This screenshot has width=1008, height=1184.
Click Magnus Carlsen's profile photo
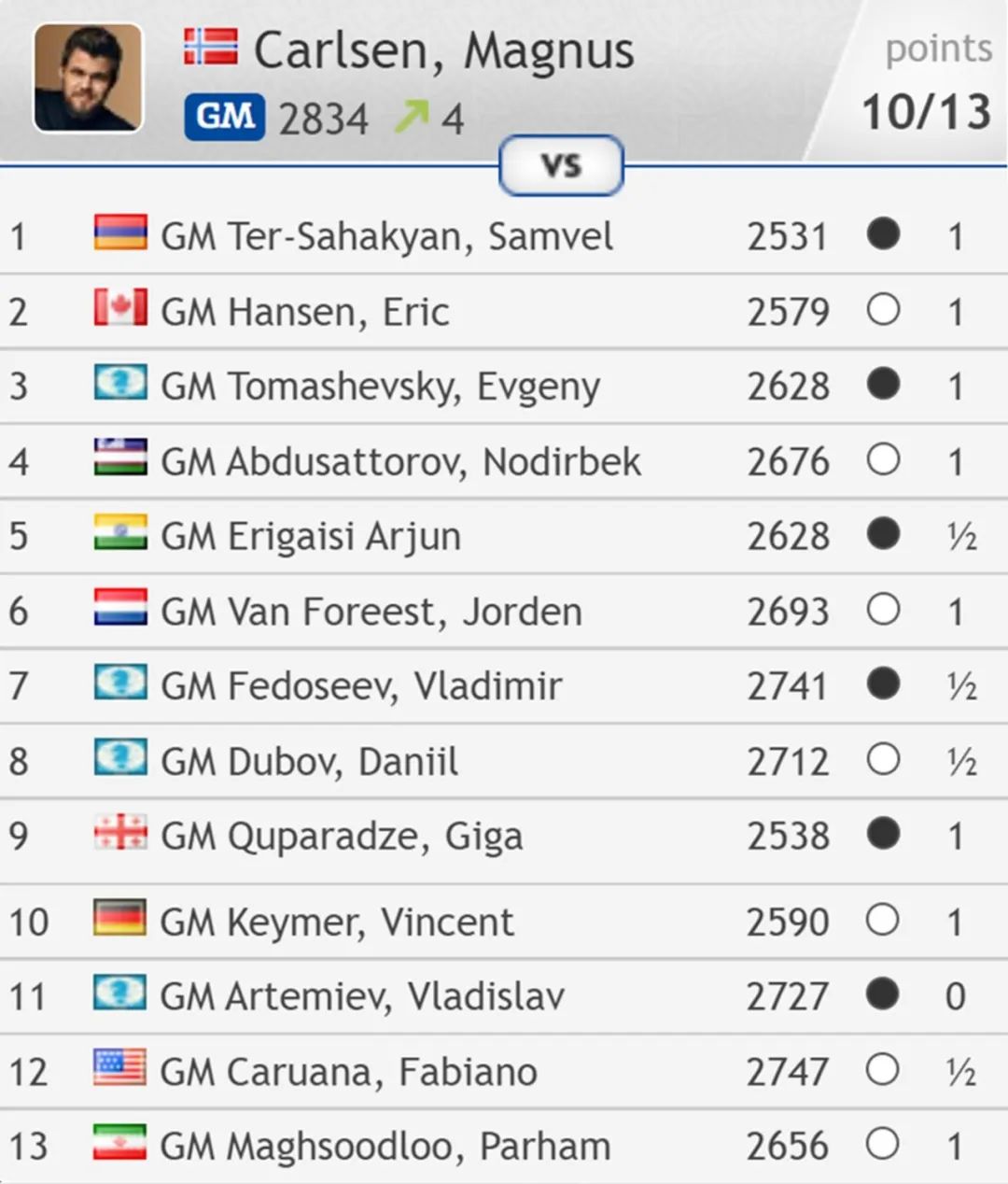pos(88,78)
